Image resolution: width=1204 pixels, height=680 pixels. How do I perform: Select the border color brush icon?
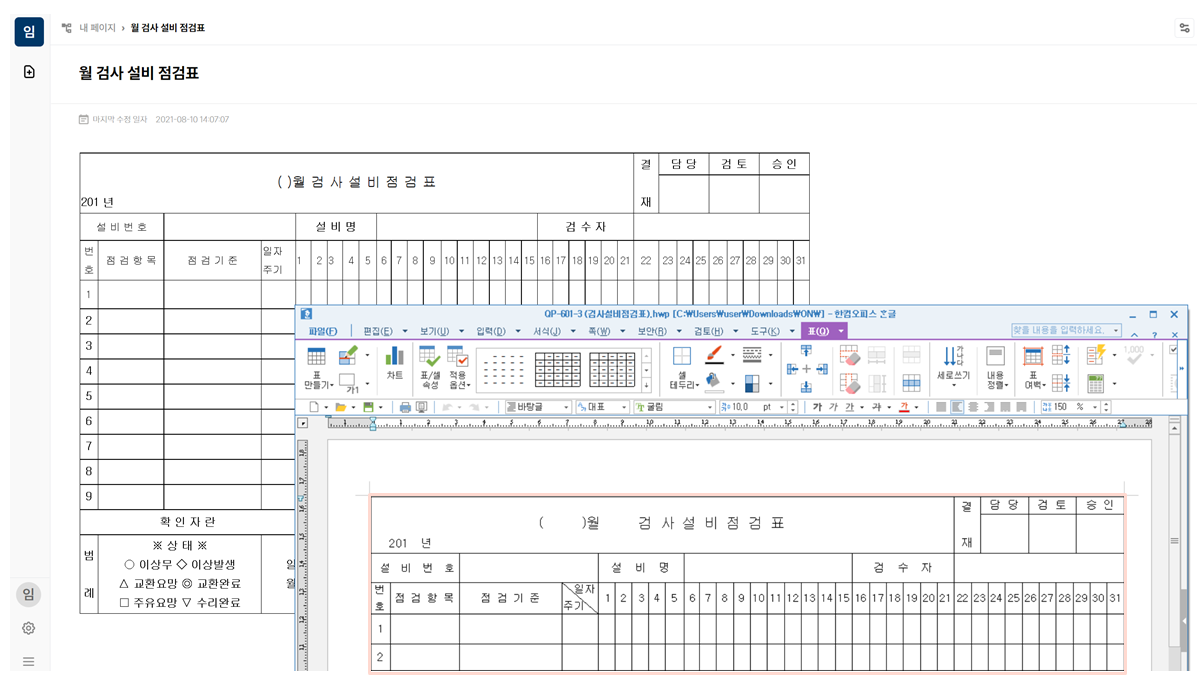coord(713,355)
